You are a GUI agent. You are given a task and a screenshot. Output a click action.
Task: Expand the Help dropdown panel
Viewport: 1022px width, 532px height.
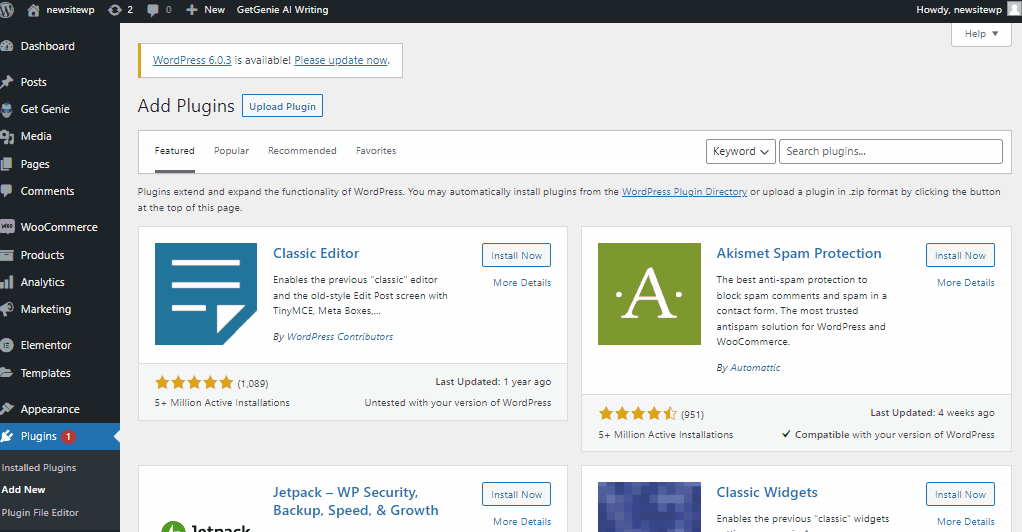981,34
